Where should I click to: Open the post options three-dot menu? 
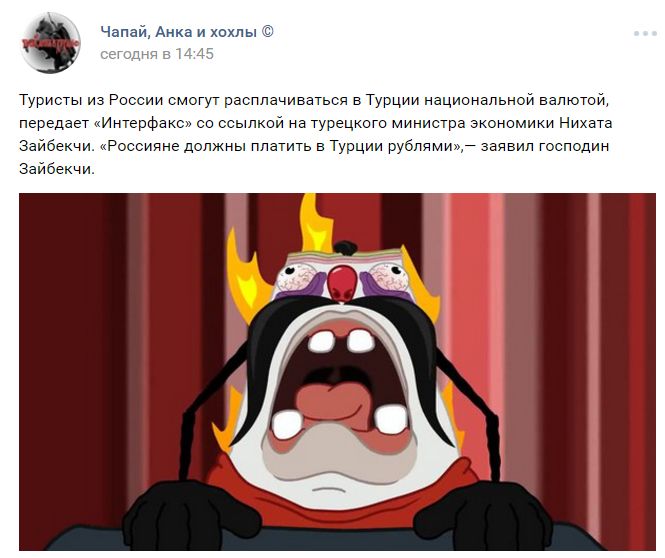(645, 33)
